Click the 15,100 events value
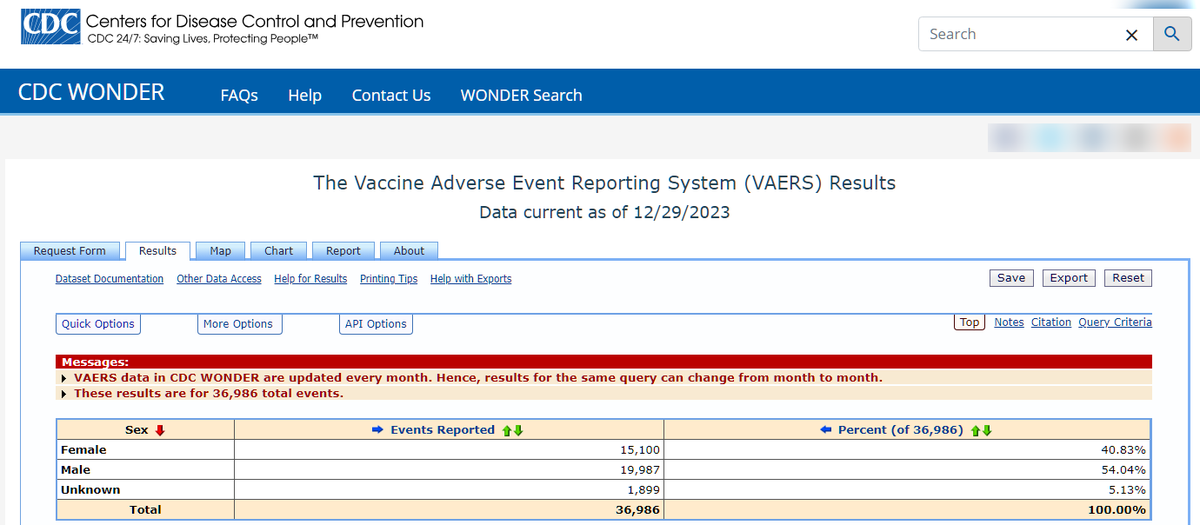Screen dimensions: 1200x525 638,450
